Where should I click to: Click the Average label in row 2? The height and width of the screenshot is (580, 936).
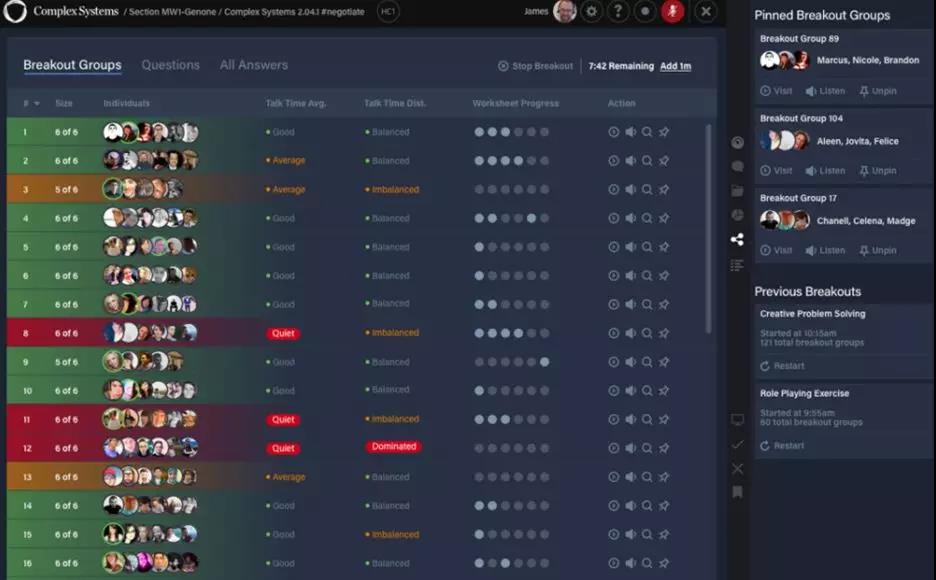click(285, 161)
